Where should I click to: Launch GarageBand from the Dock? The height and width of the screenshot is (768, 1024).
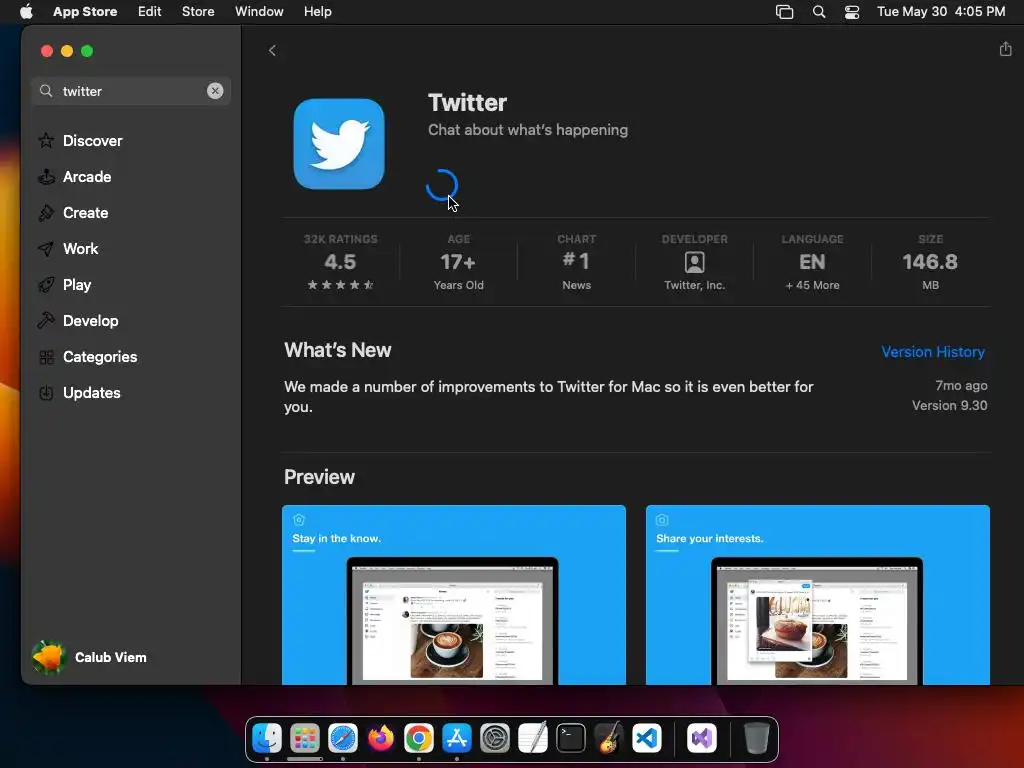tap(609, 739)
